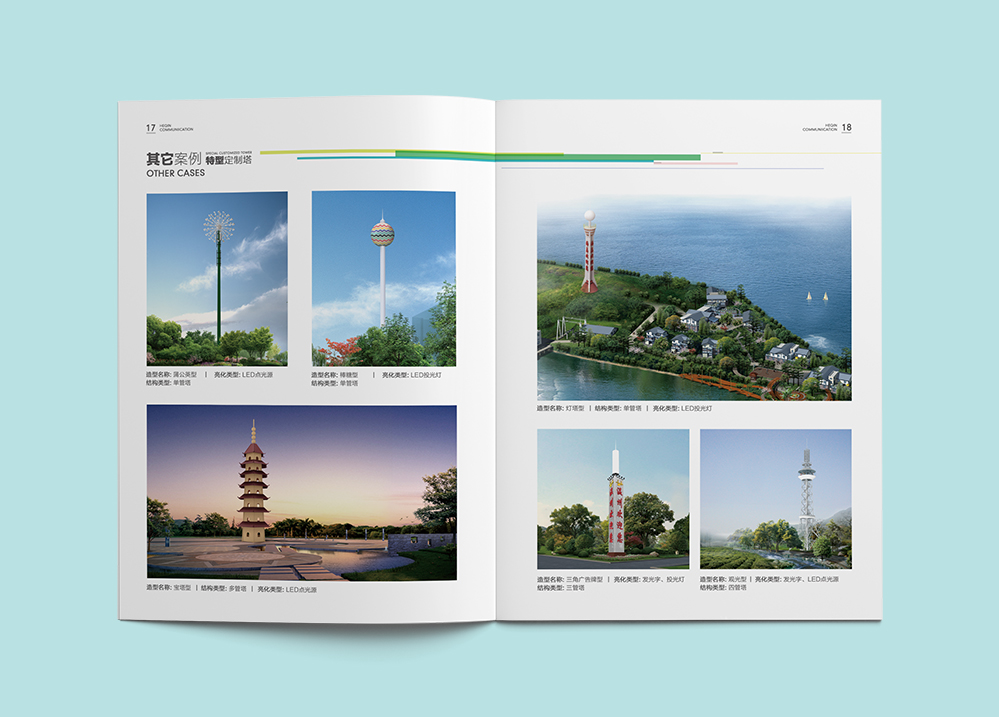The height and width of the screenshot is (717, 999).
Task: Click the white sailboats on the lake
Action: (x=816, y=296)
